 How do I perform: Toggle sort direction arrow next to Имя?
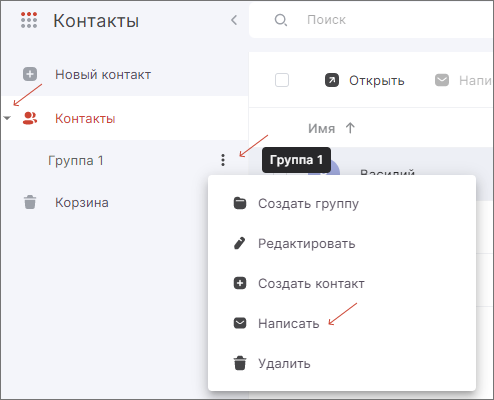(350, 128)
